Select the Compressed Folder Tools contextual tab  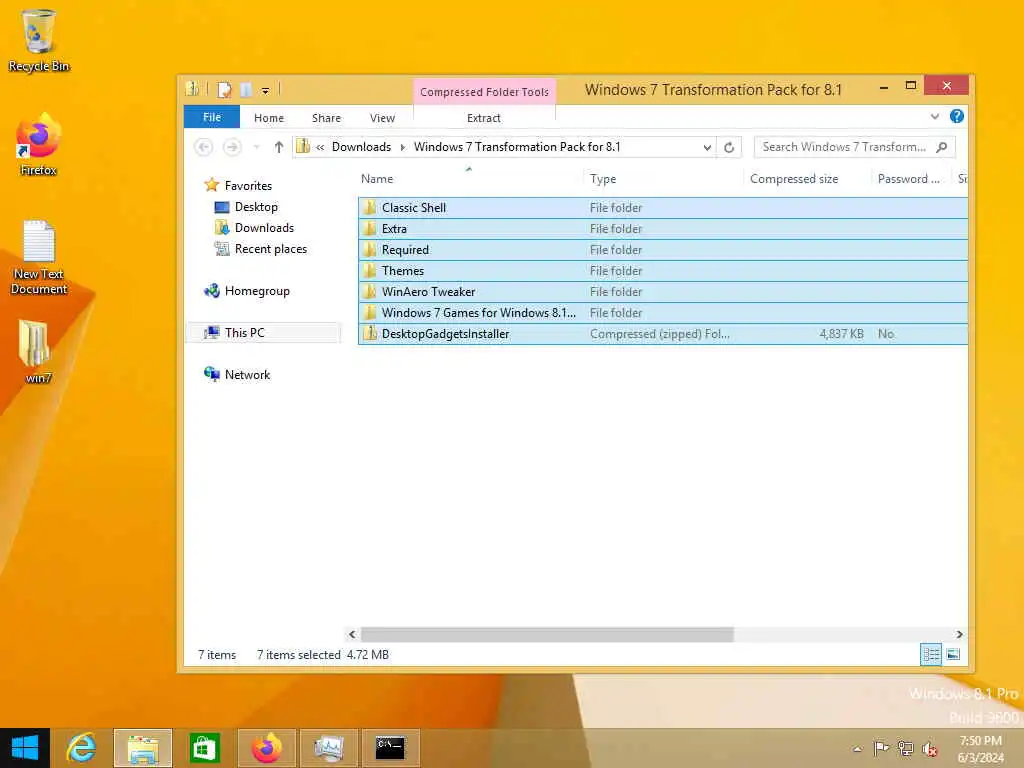484,92
